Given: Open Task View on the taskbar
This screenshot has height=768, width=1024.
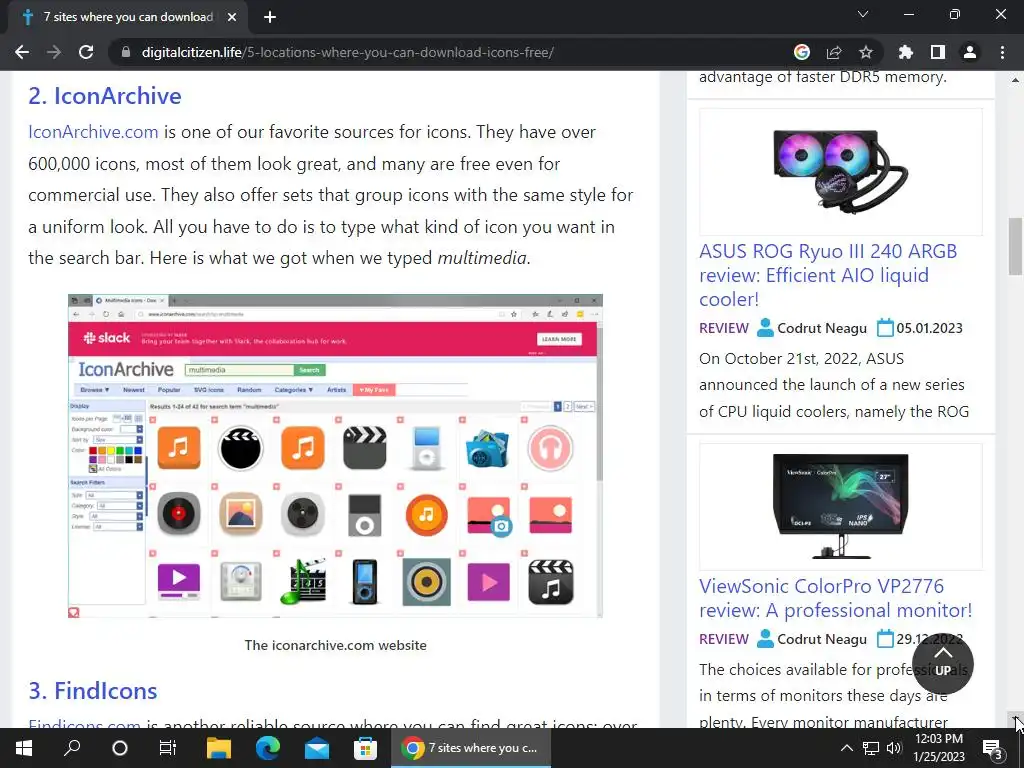Looking at the screenshot, I should point(168,748).
